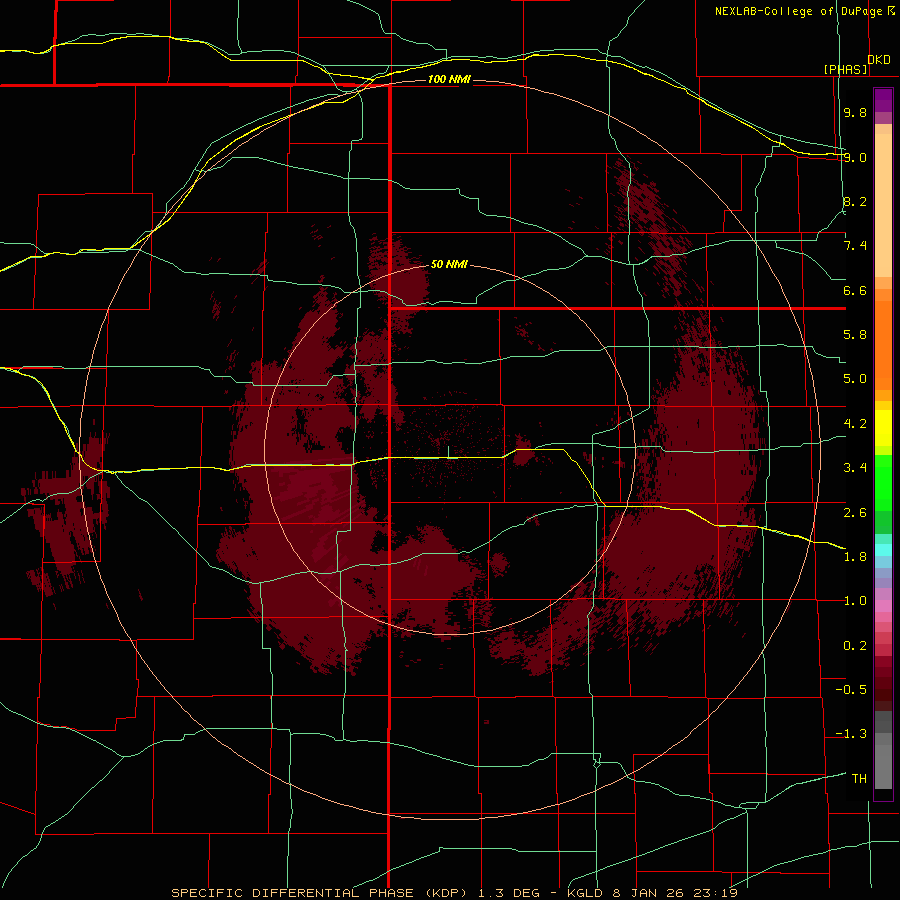Pick the yellow segment of the color bar
This screenshot has width=900, height=900.
883,428
